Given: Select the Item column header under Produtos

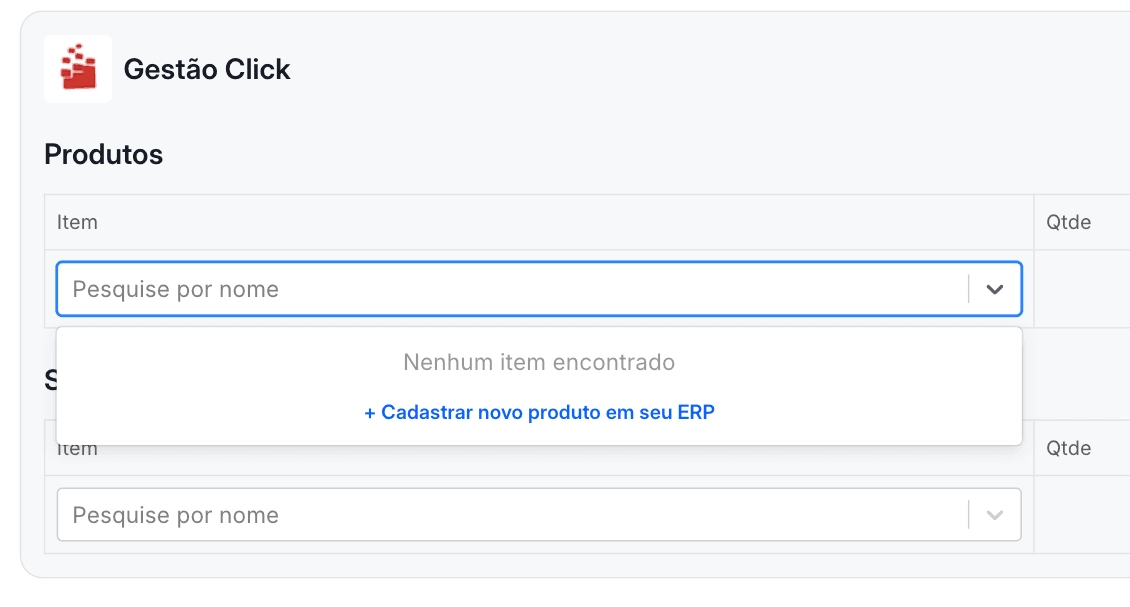Looking at the screenshot, I should [77, 222].
